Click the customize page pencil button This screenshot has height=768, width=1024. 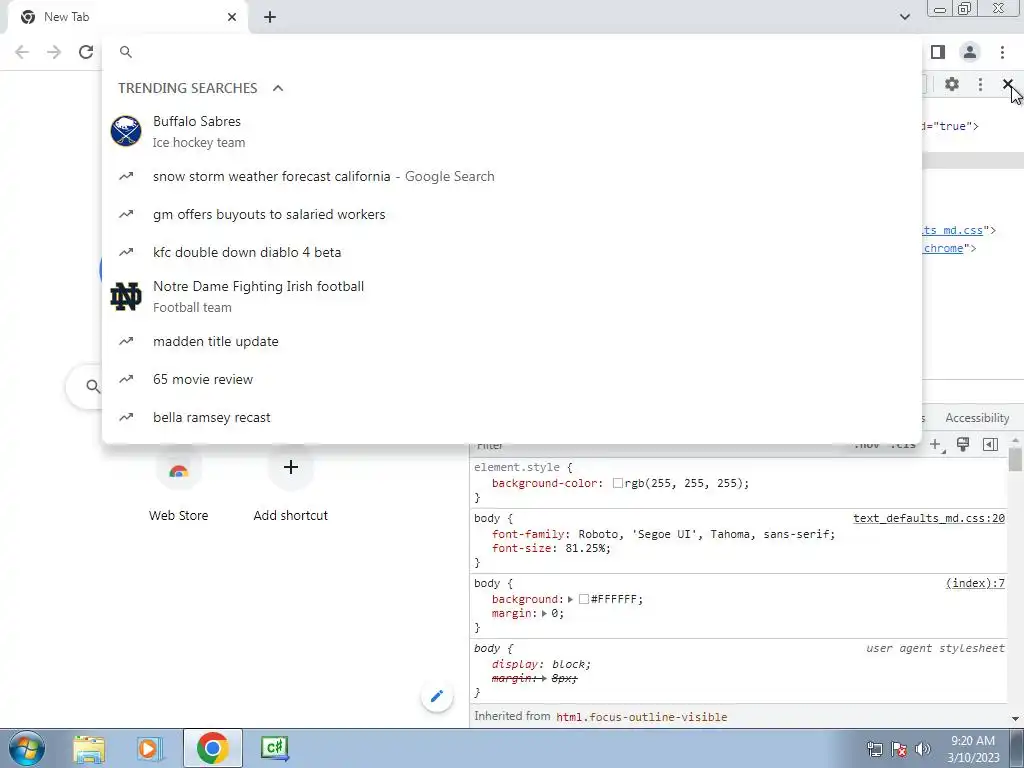point(437,696)
